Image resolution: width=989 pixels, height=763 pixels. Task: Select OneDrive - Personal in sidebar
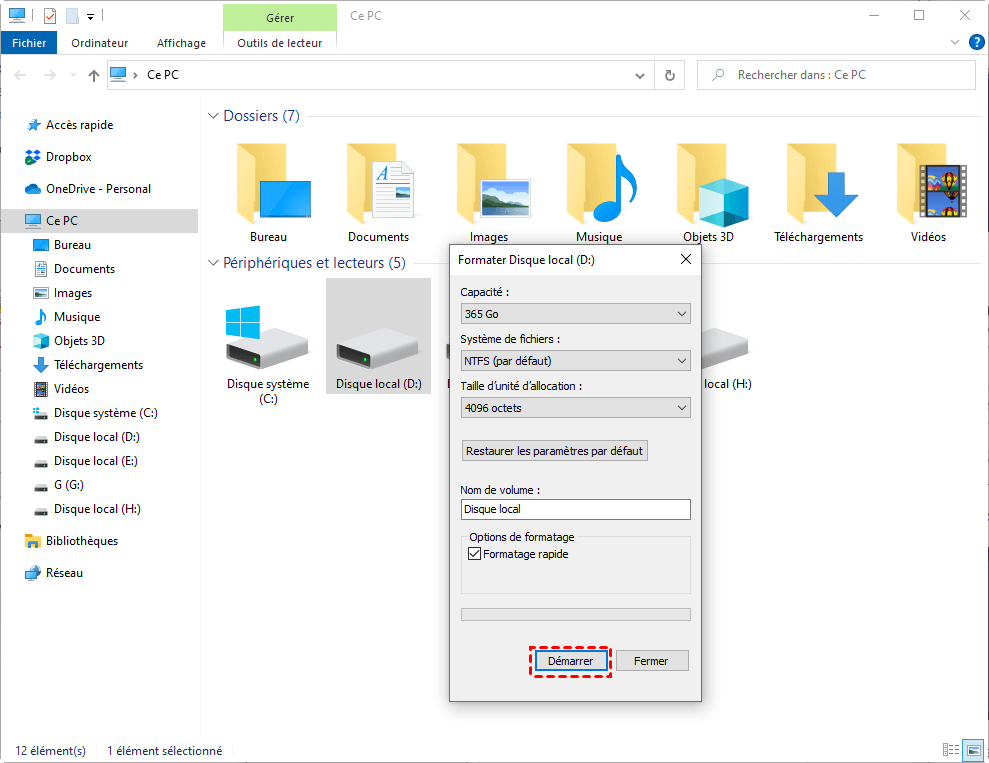coord(98,189)
